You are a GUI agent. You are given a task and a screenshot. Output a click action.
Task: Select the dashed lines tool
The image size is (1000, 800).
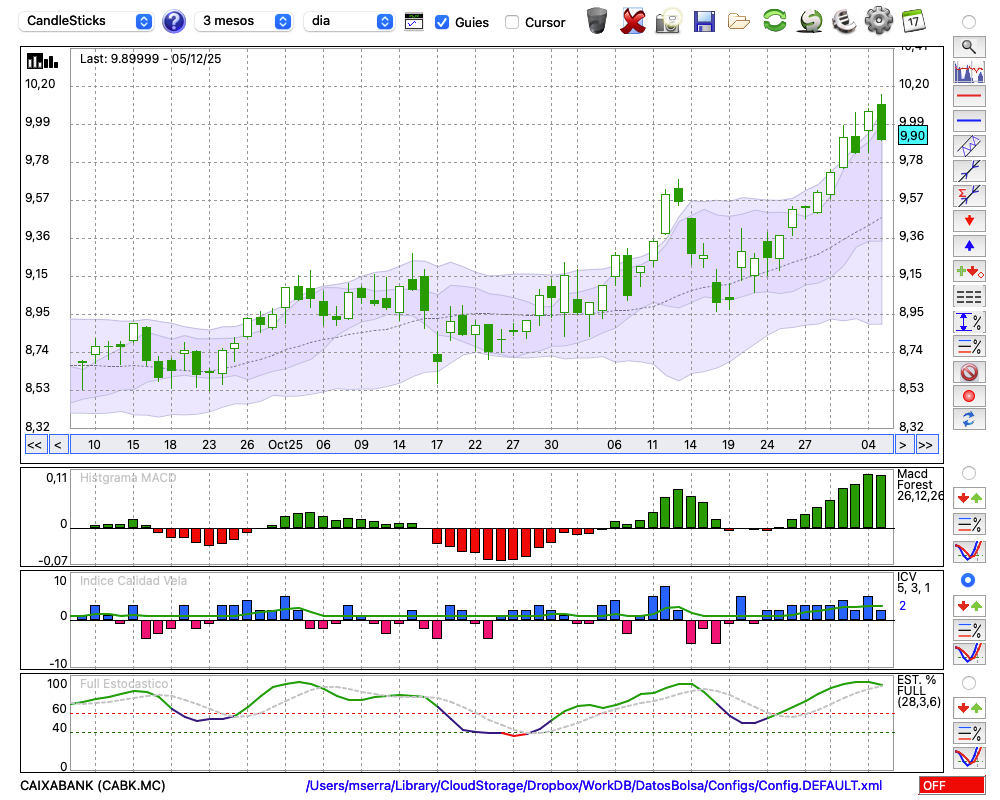click(x=969, y=297)
